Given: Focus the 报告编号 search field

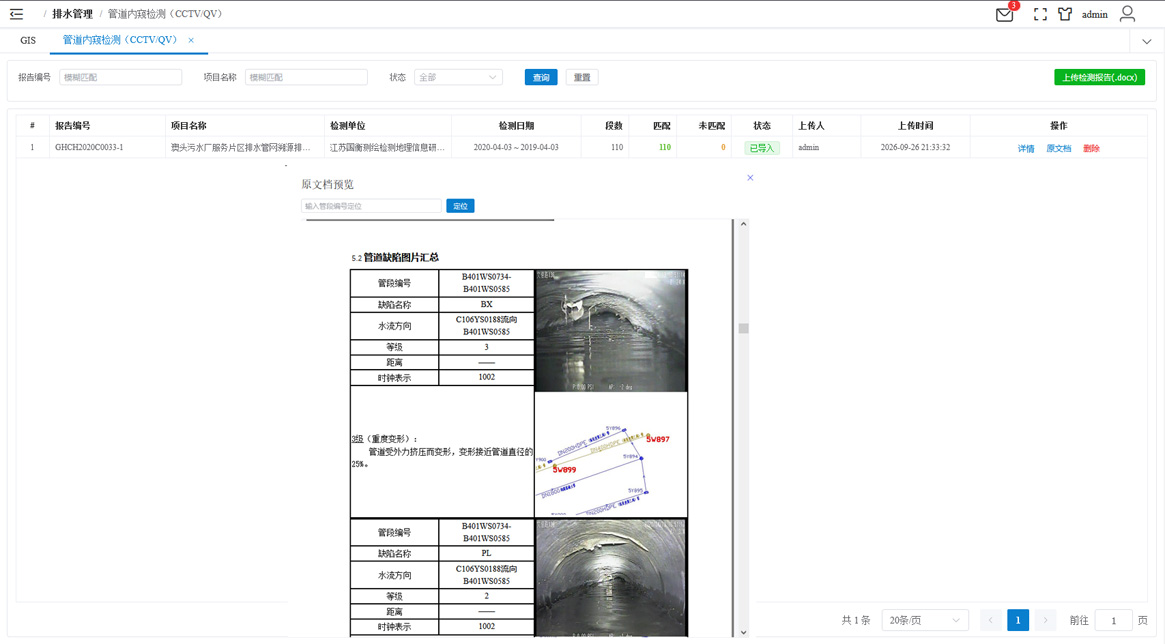Looking at the screenshot, I should 120,77.
